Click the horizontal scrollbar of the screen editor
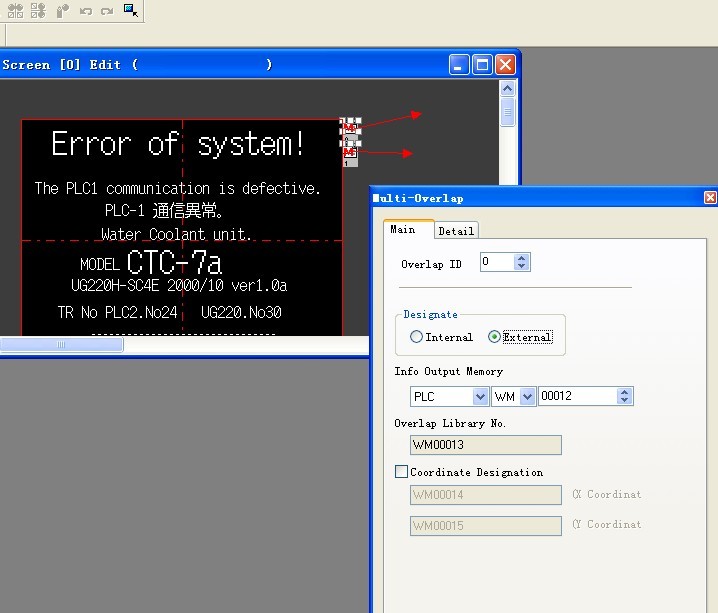Viewport: 718px width, 613px height. pos(62,345)
